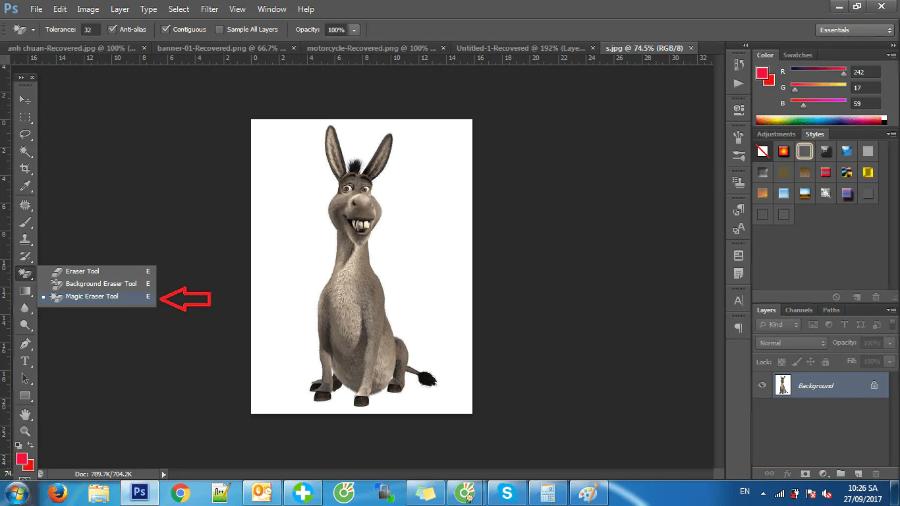Open the Layer menu
This screenshot has width=900, height=506.
119,9
